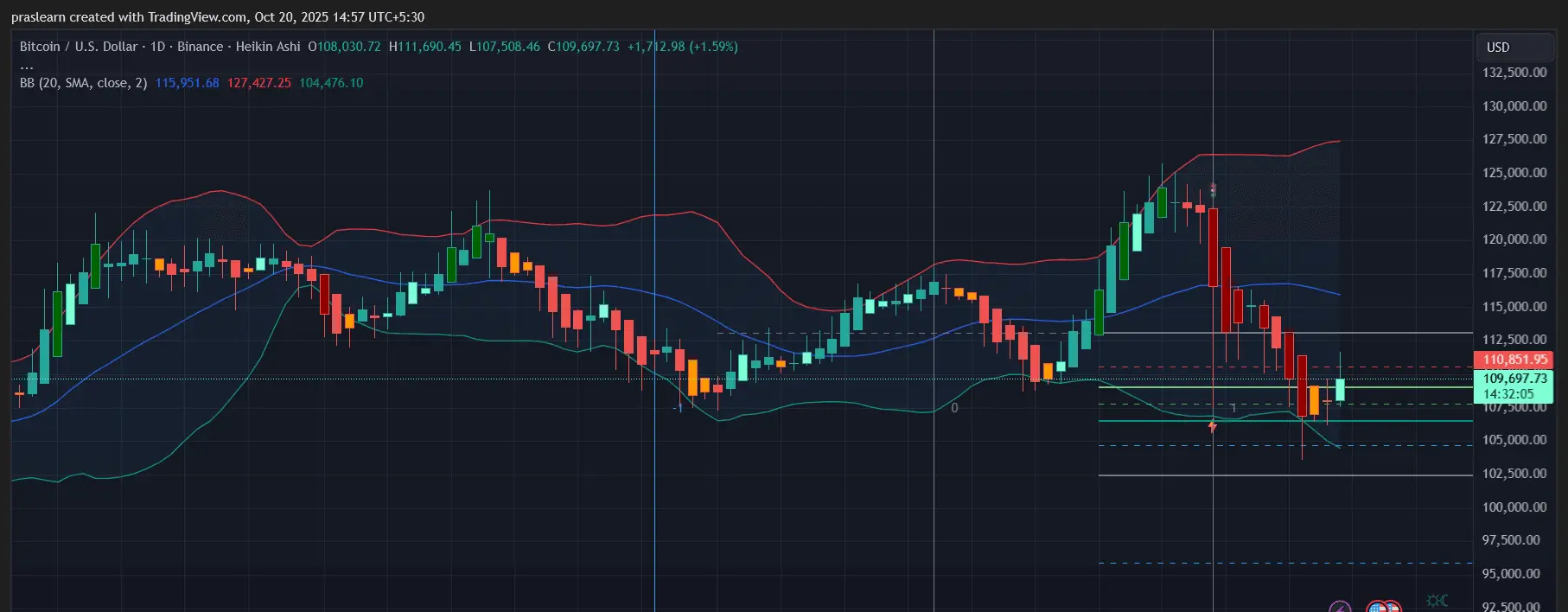Click the low value L107,508.46
The height and width of the screenshot is (612, 1568).
pos(505,47)
